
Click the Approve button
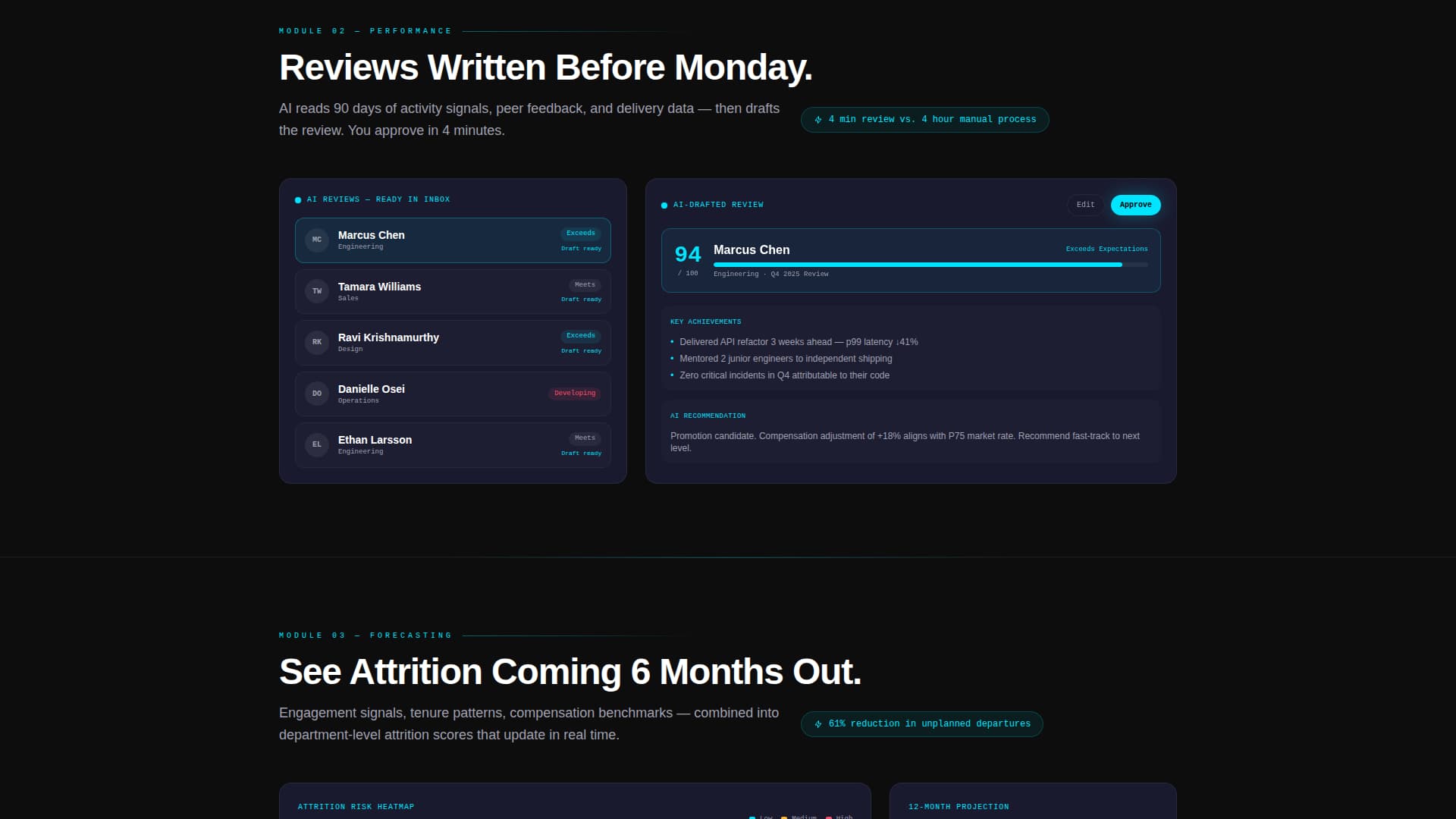click(x=1135, y=205)
